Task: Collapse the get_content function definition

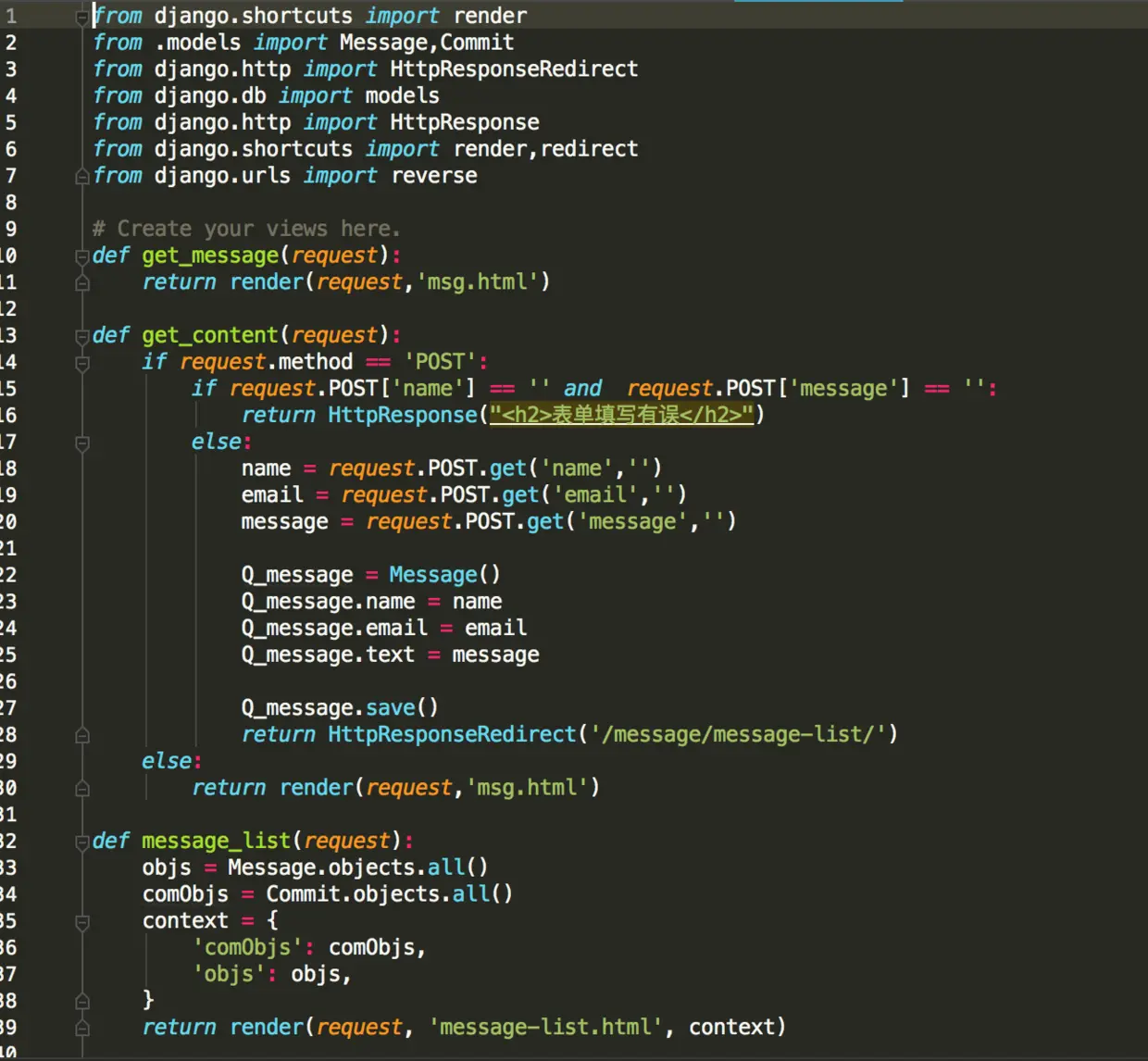Action: click(82, 336)
